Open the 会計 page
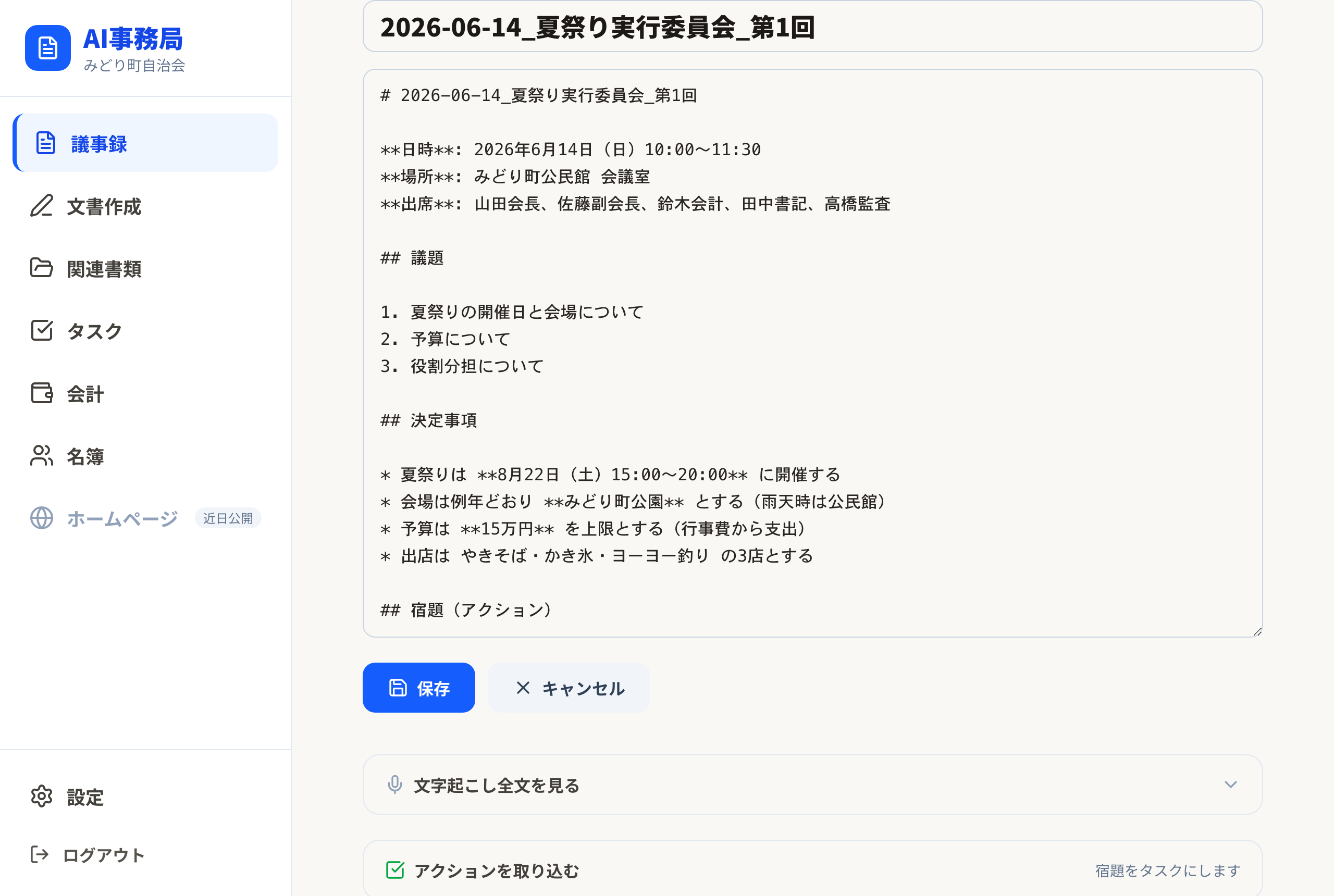 [145, 393]
